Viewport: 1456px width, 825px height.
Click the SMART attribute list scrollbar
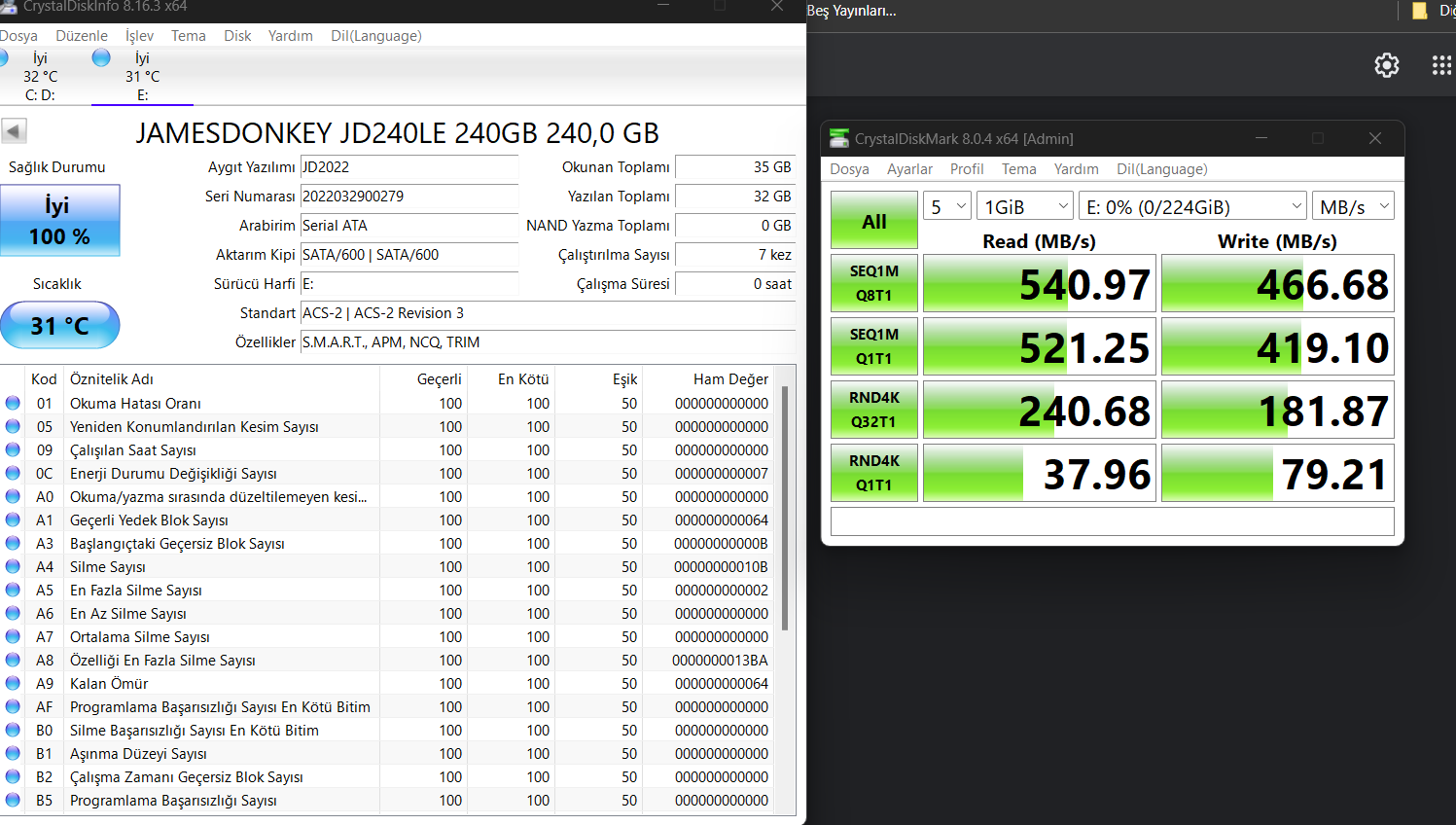pyautogui.click(x=785, y=509)
